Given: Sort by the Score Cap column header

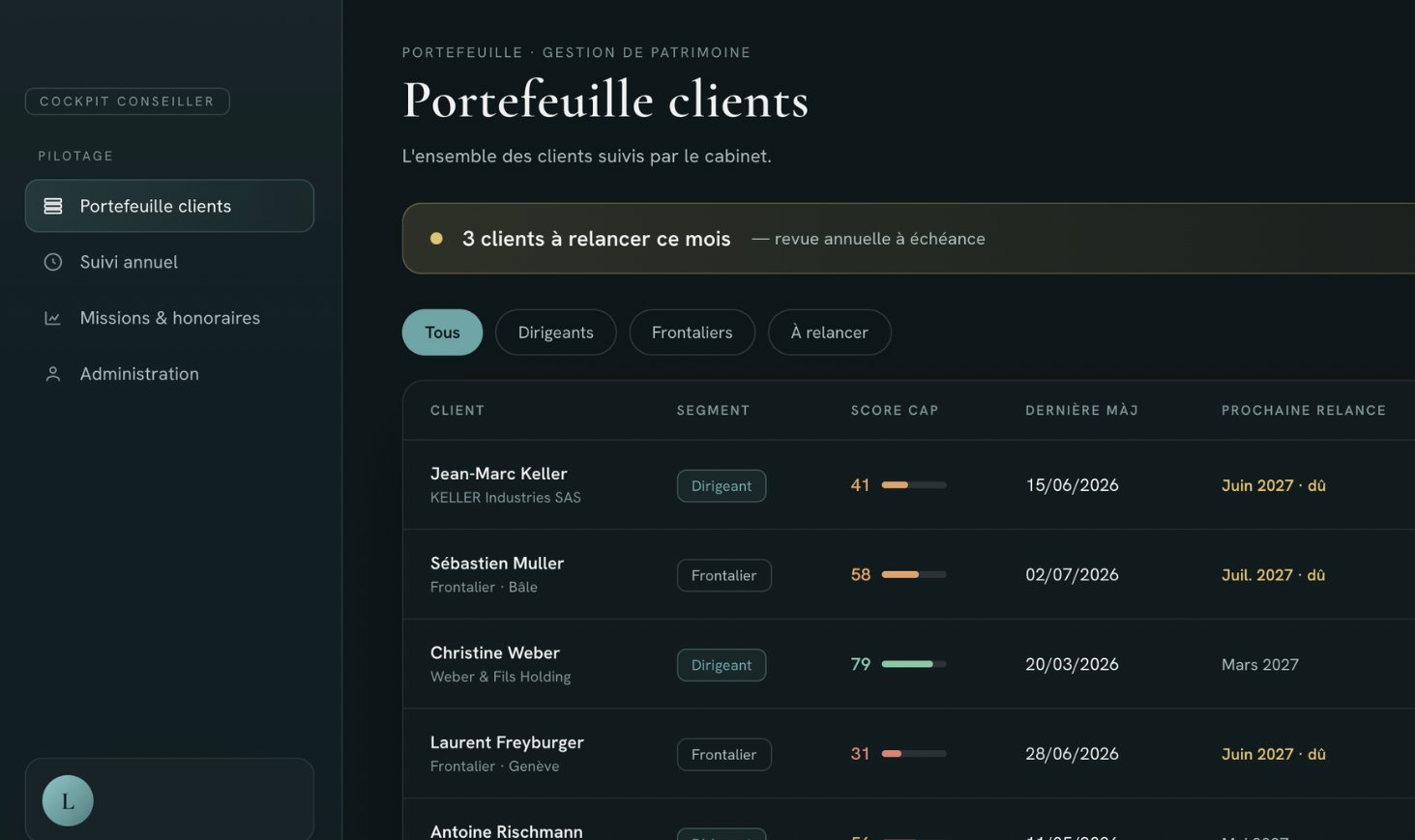Looking at the screenshot, I should (x=895, y=411).
